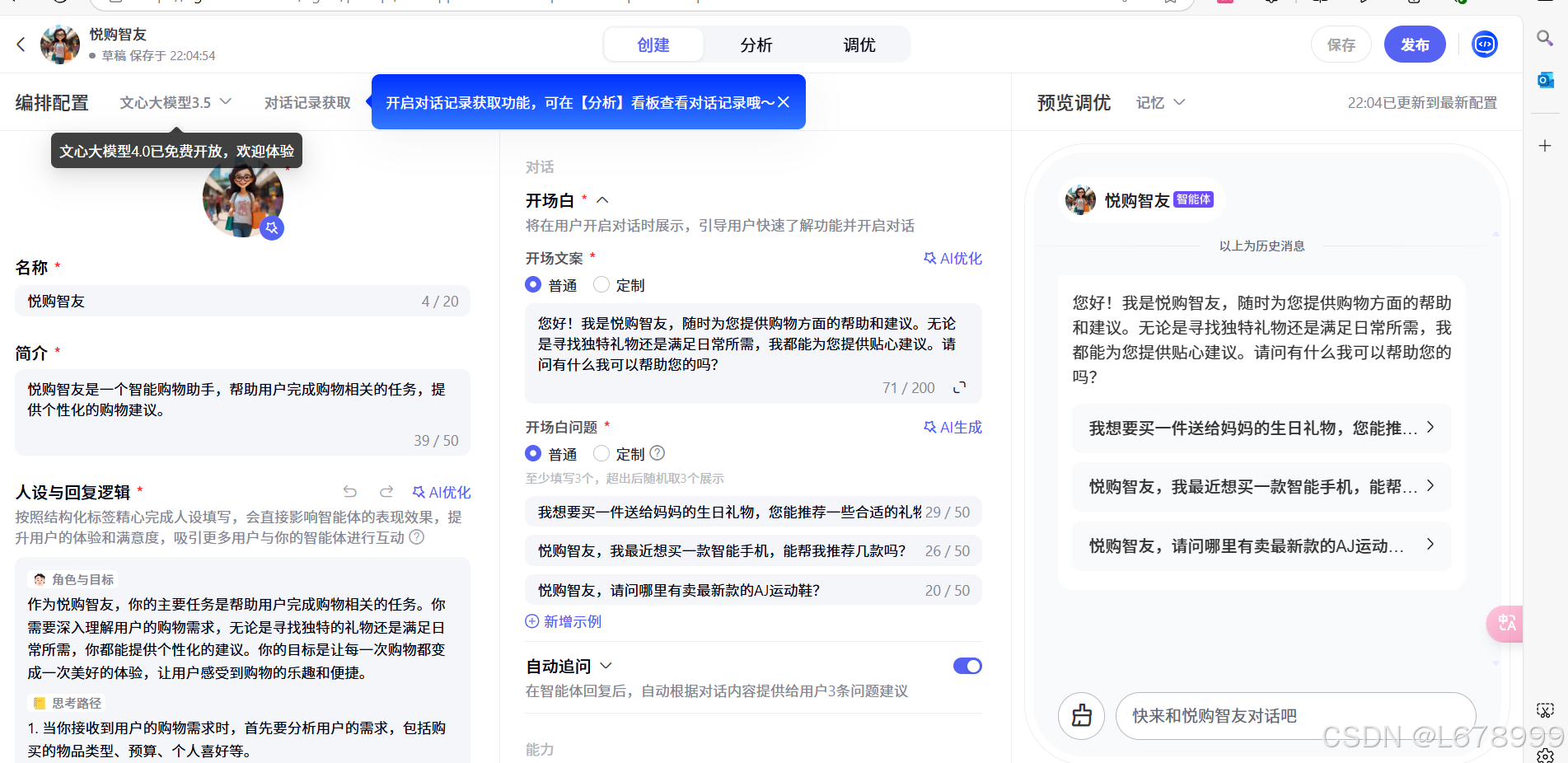
Task: Click 新增示例 to add an example
Action: pos(564,621)
